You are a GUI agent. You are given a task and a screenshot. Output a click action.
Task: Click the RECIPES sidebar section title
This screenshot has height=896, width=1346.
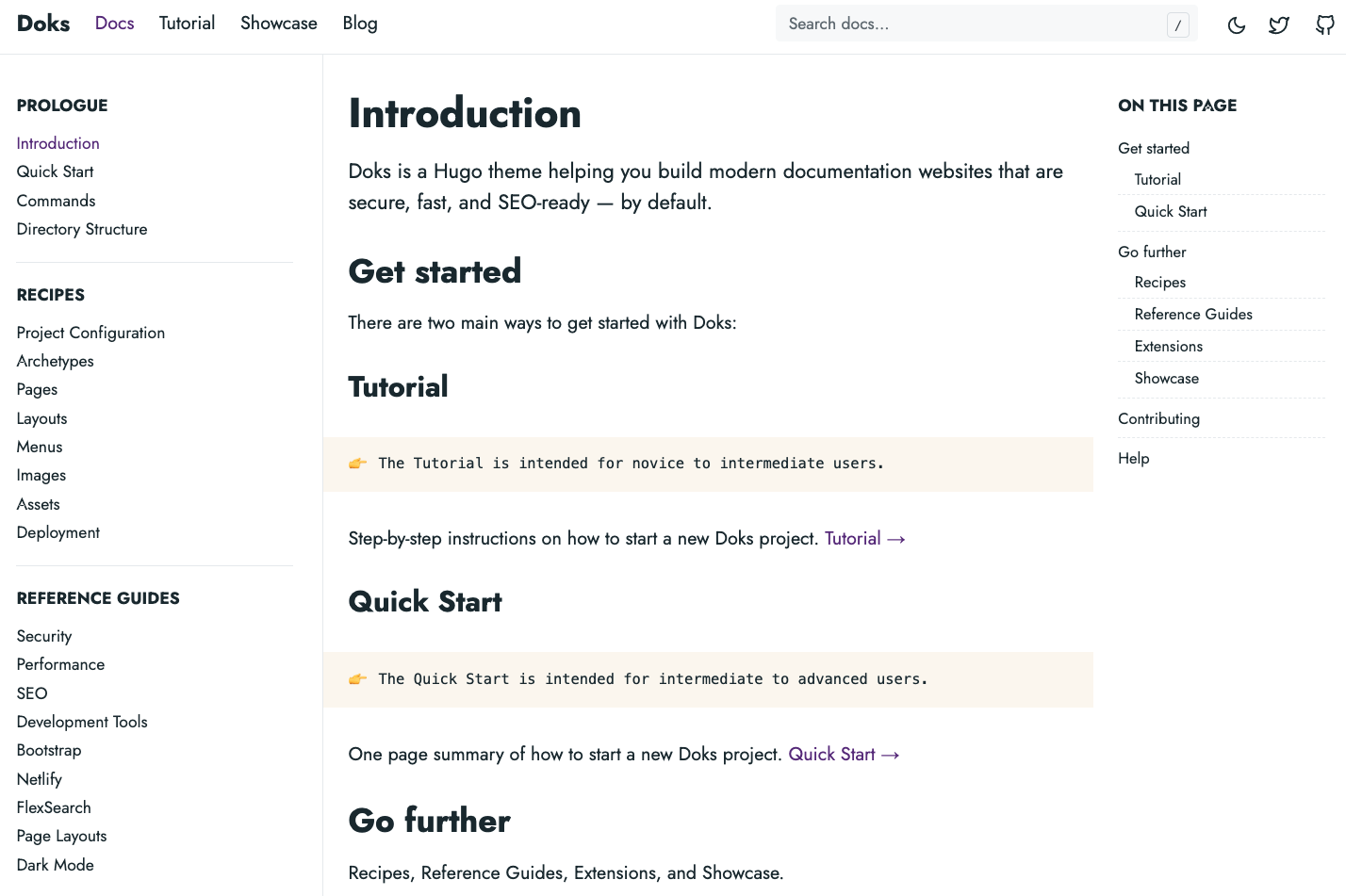(51, 295)
